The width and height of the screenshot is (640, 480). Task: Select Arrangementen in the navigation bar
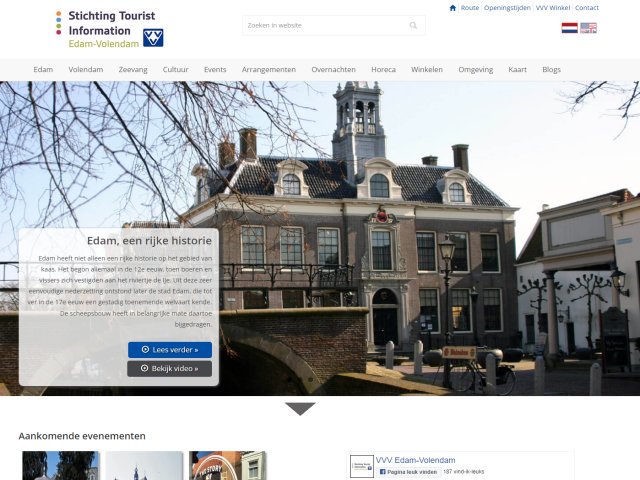tap(268, 70)
